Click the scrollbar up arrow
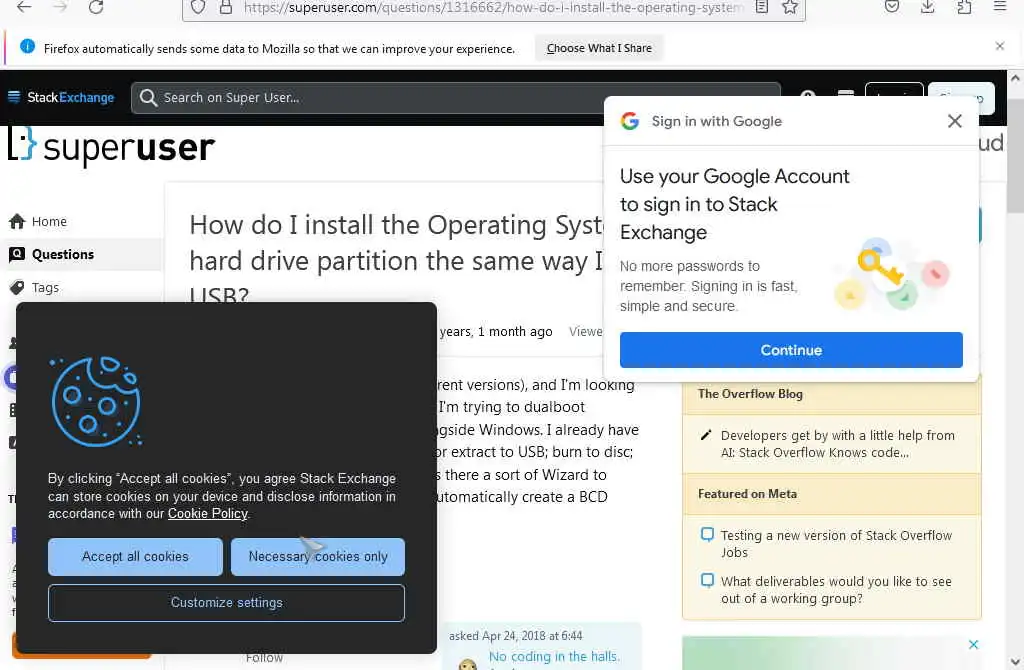Image resolution: width=1024 pixels, height=670 pixels. 1016,78
